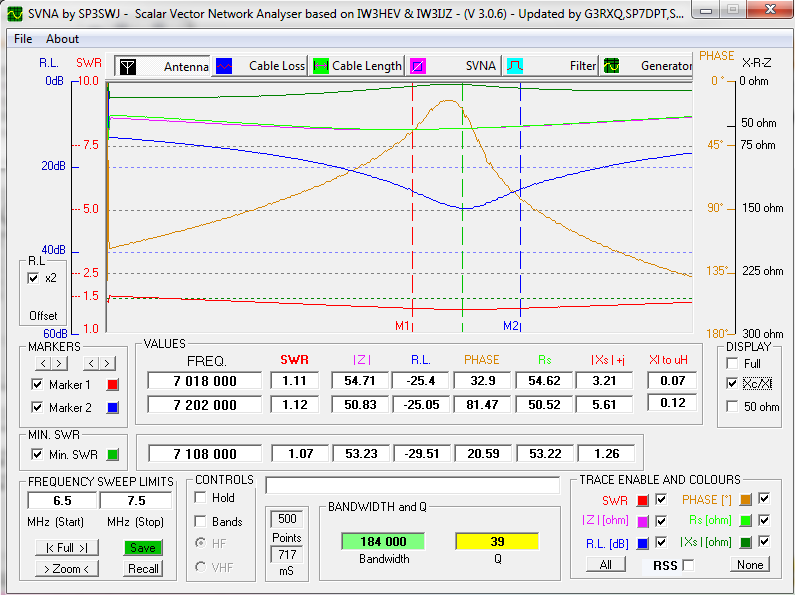Choose the SVNA mode icon

click(x=418, y=66)
